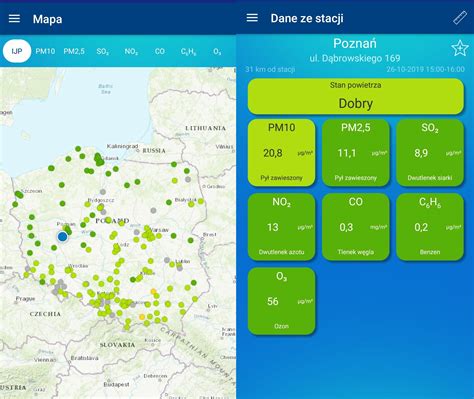Show SO₂ layer on the map tab
This screenshot has height=399, width=474.
pyautogui.click(x=103, y=52)
